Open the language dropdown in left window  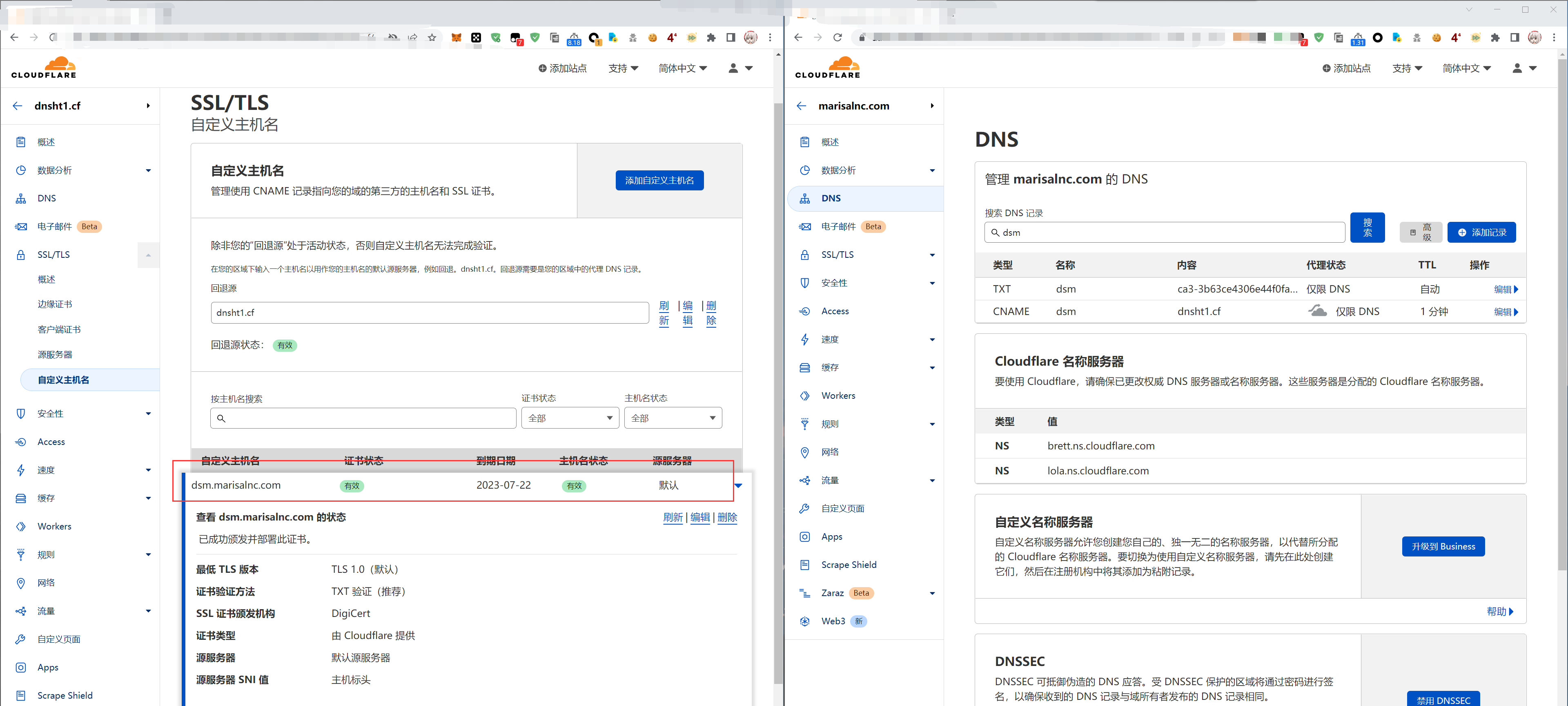point(682,68)
